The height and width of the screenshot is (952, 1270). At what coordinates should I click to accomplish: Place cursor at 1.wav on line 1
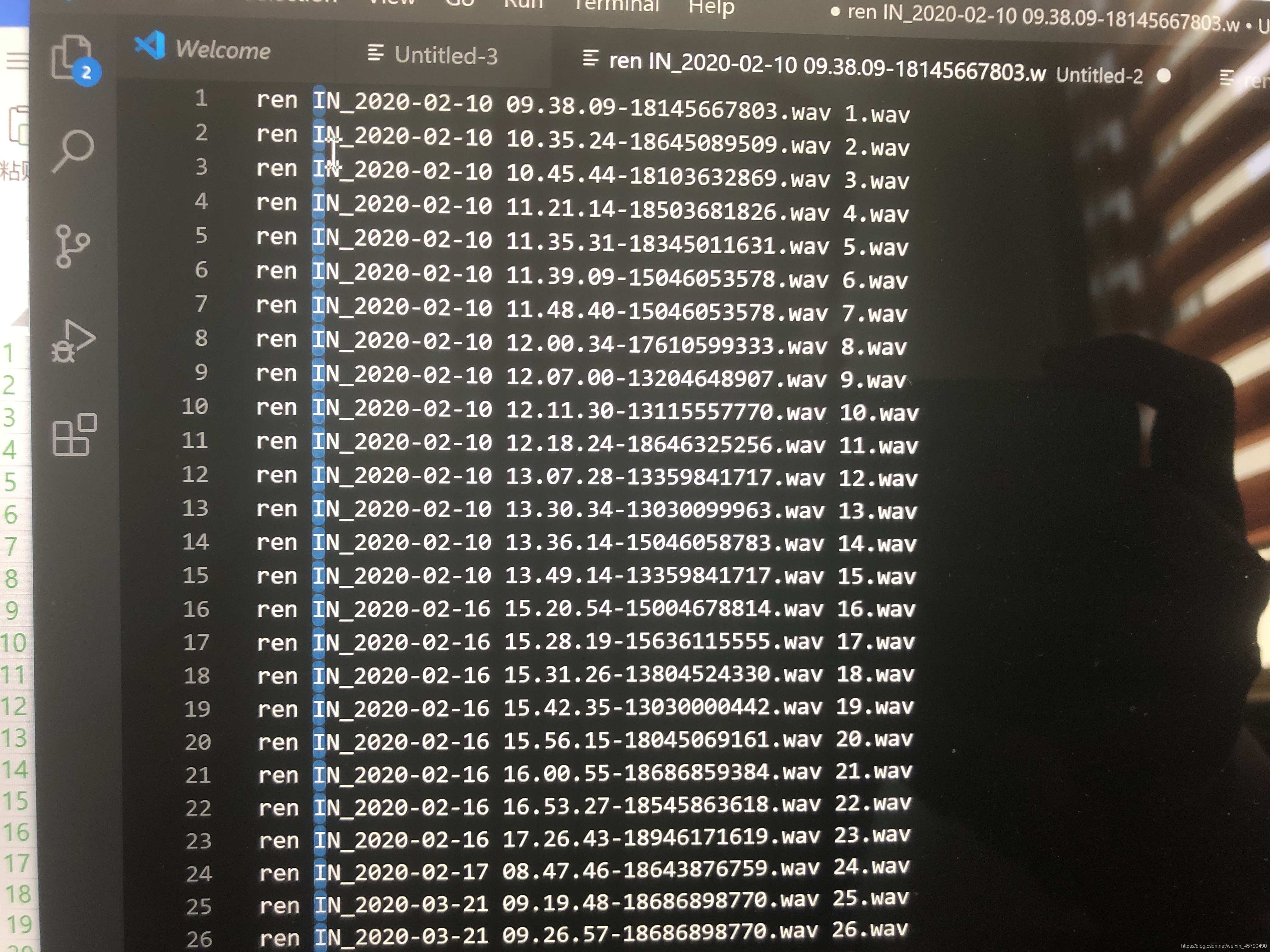coord(877,114)
